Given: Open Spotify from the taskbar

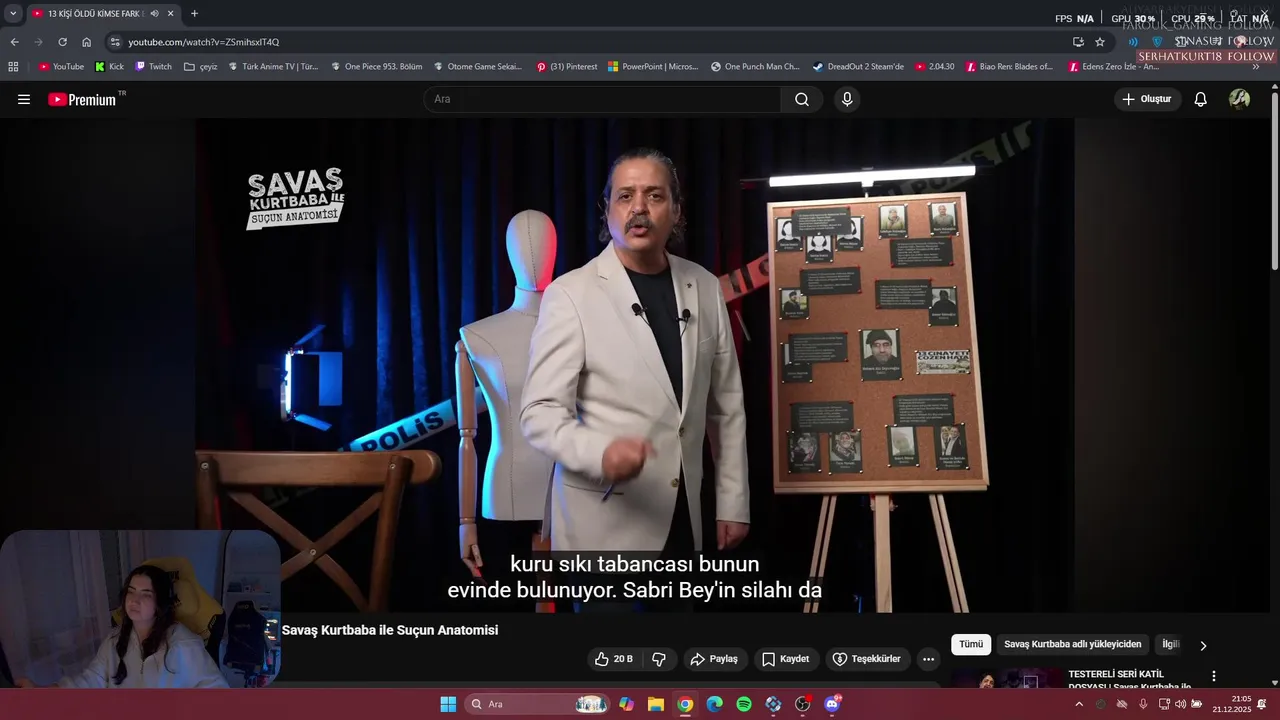Looking at the screenshot, I should tap(744, 704).
